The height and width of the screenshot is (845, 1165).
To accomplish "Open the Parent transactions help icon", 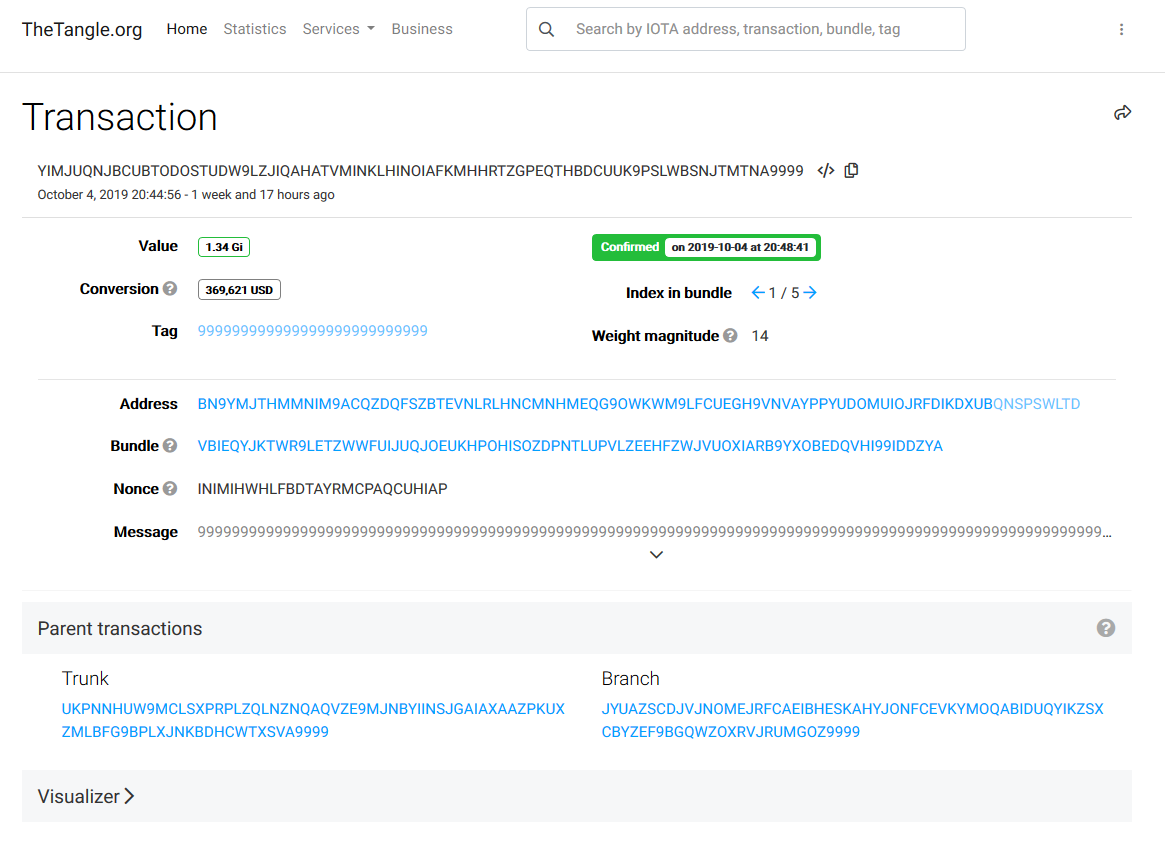I will pyautogui.click(x=1106, y=628).
